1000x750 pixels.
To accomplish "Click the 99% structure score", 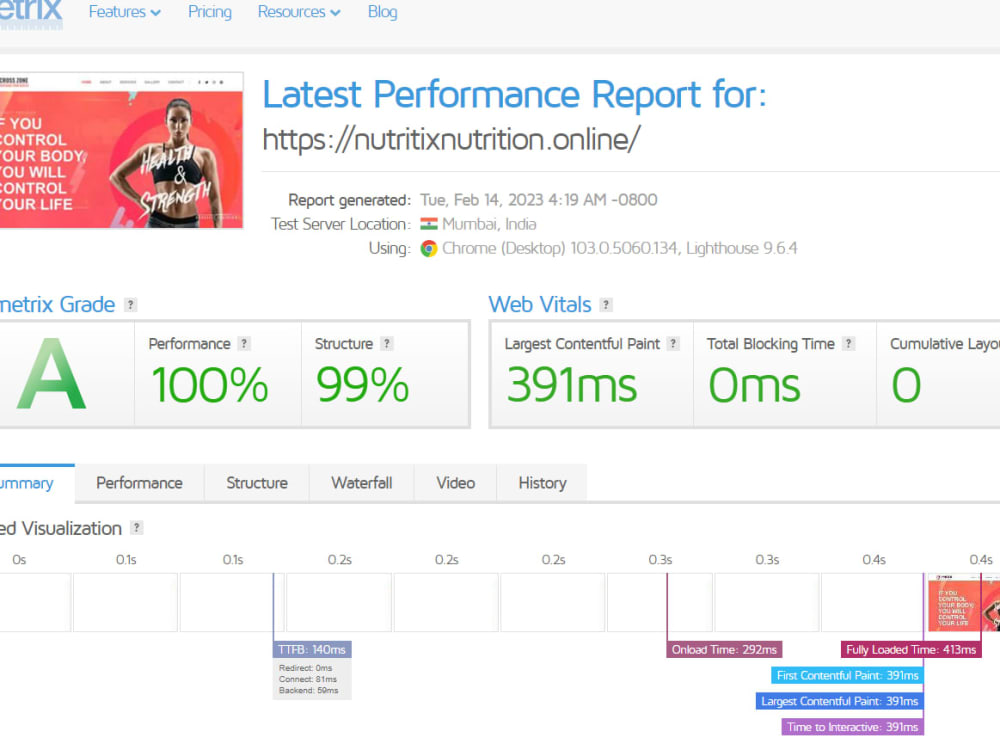I will click(x=362, y=385).
